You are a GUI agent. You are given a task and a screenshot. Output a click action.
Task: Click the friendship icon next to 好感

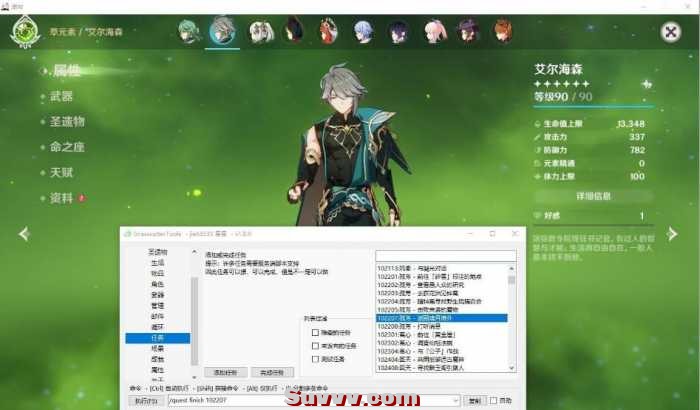[538, 216]
